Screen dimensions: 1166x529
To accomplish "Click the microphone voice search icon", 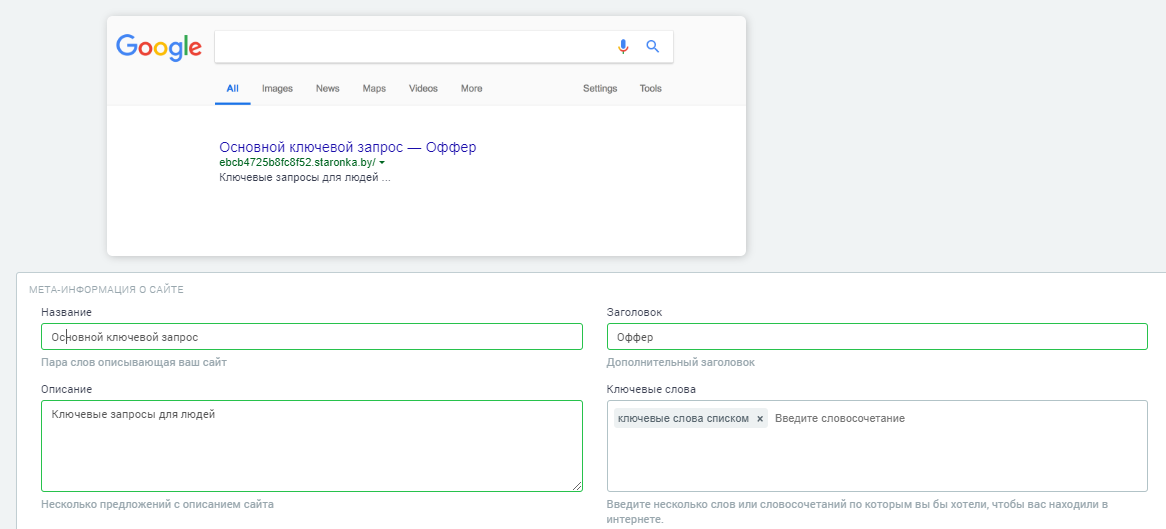I will [623, 46].
